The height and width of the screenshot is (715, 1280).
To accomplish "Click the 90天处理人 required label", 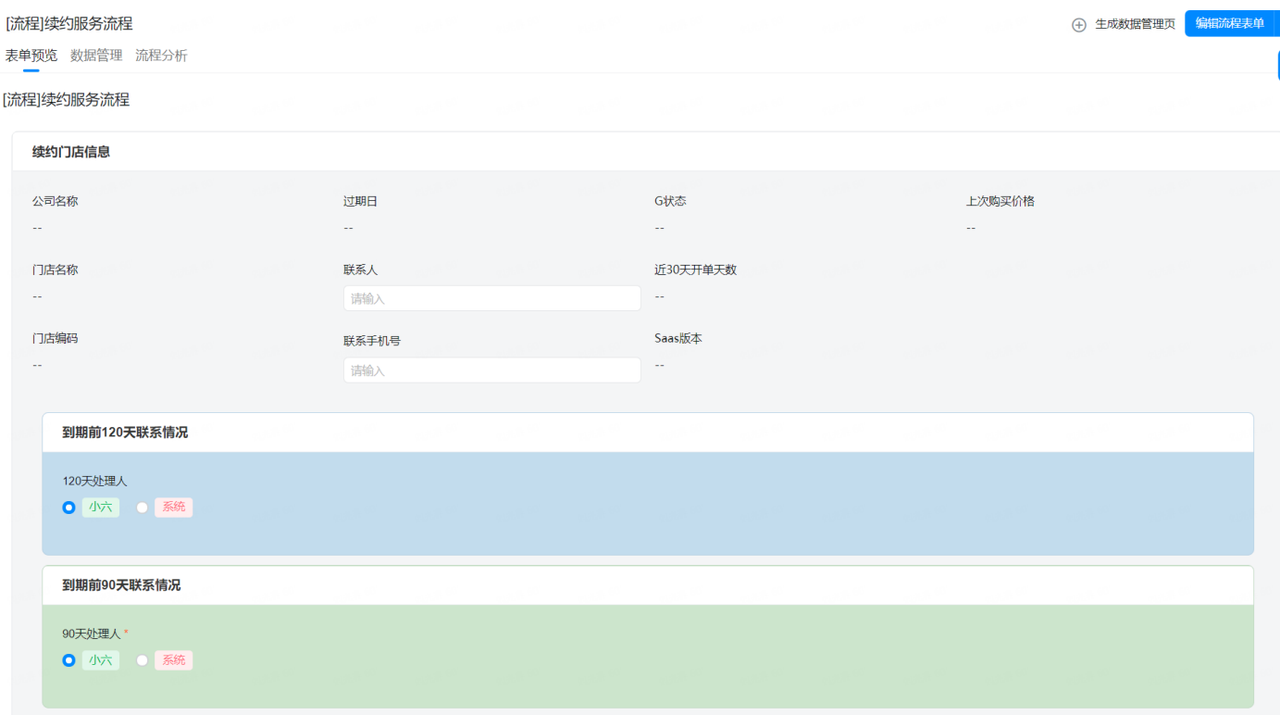I will click(95, 635).
